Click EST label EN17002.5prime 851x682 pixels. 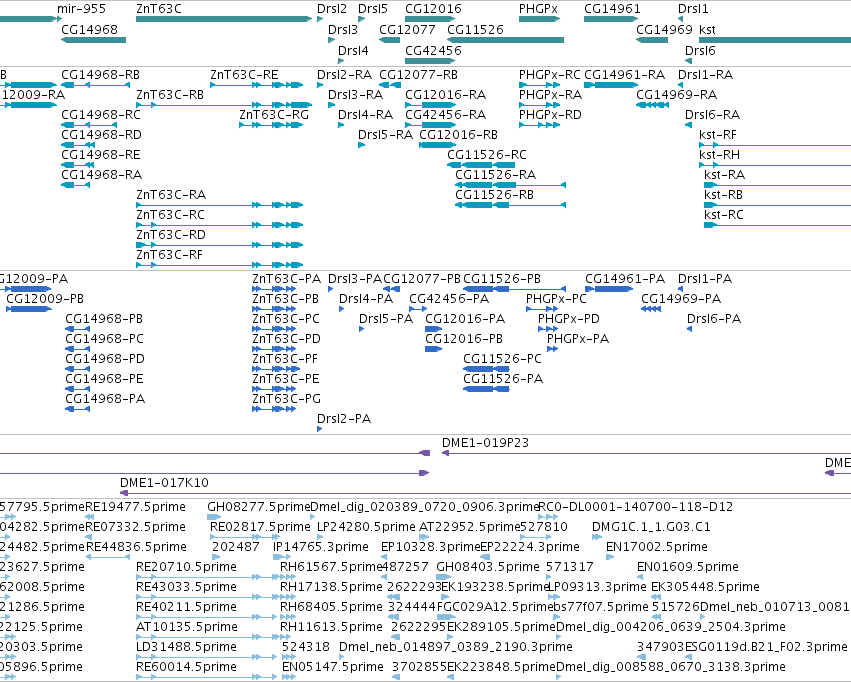[657, 546]
